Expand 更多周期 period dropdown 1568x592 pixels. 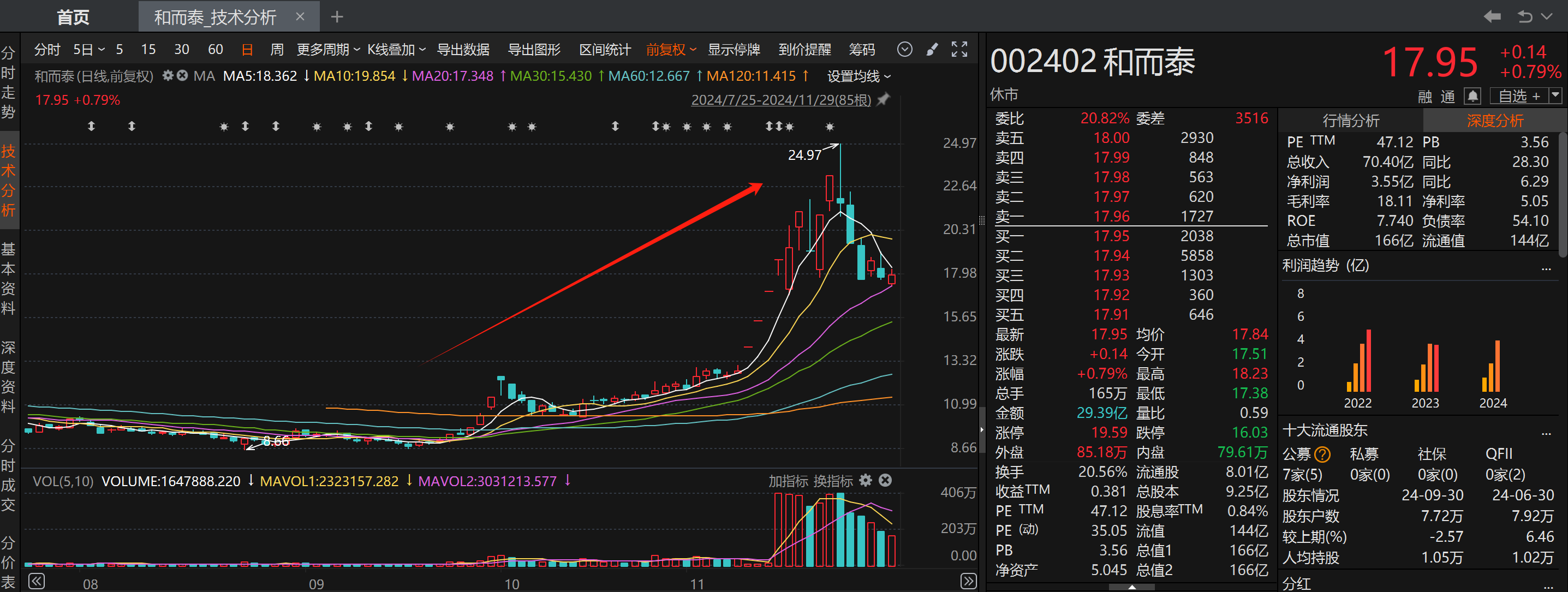(328, 49)
